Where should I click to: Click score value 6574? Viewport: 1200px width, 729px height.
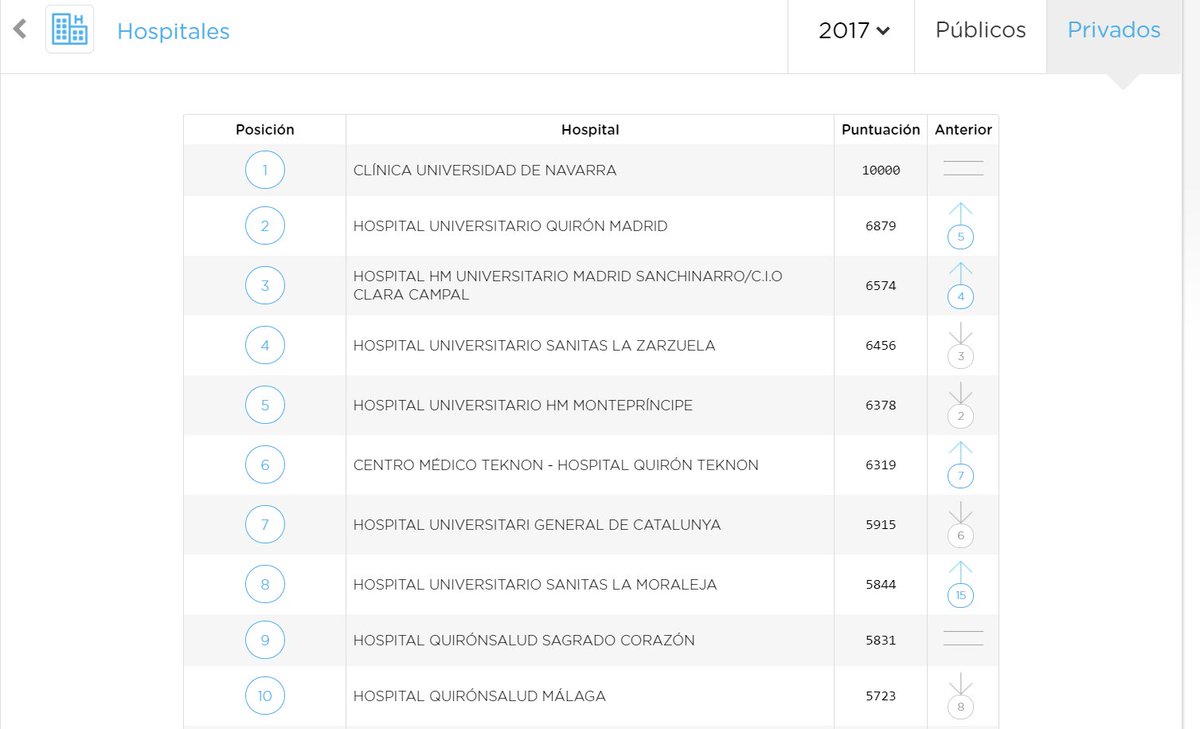[x=881, y=286]
